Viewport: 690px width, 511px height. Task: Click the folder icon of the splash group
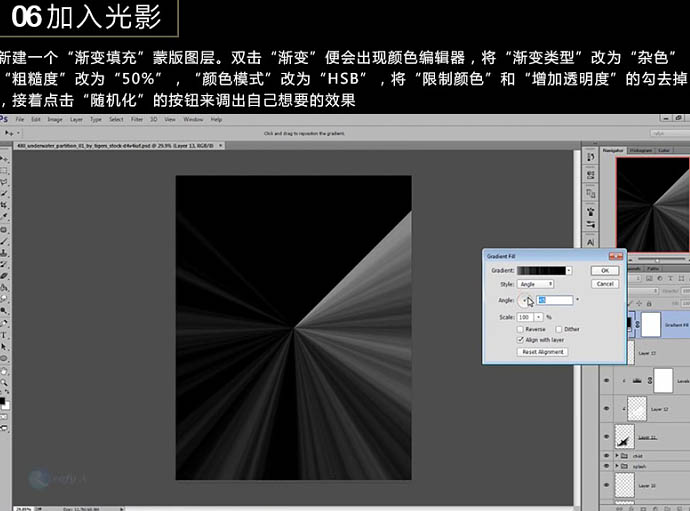click(622, 467)
